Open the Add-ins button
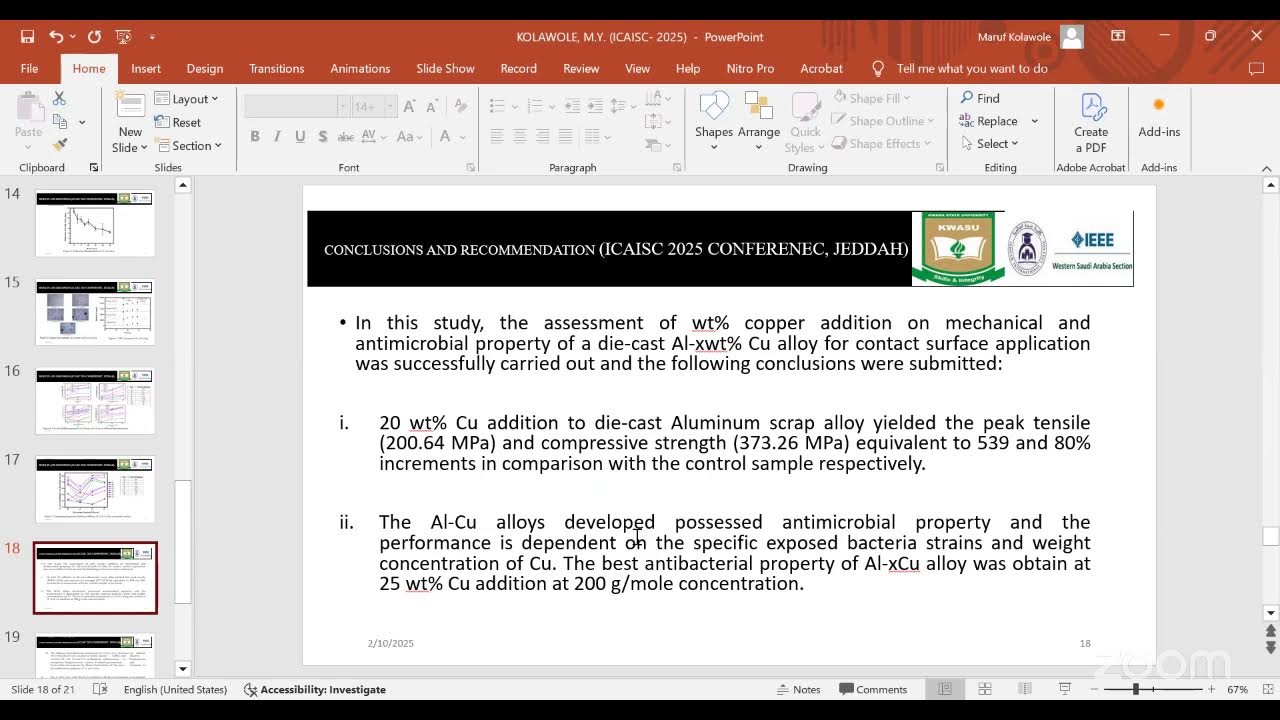Image resolution: width=1280 pixels, height=720 pixels. click(x=1159, y=117)
